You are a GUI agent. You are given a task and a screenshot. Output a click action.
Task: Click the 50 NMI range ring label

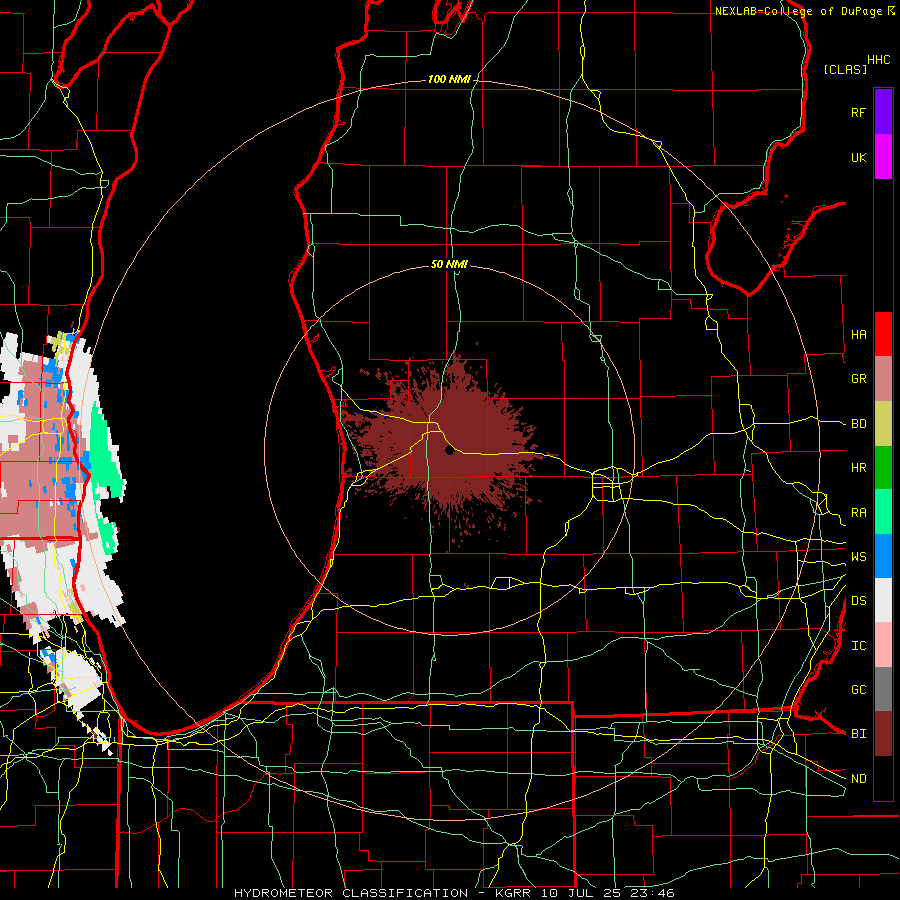coord(449,264)
